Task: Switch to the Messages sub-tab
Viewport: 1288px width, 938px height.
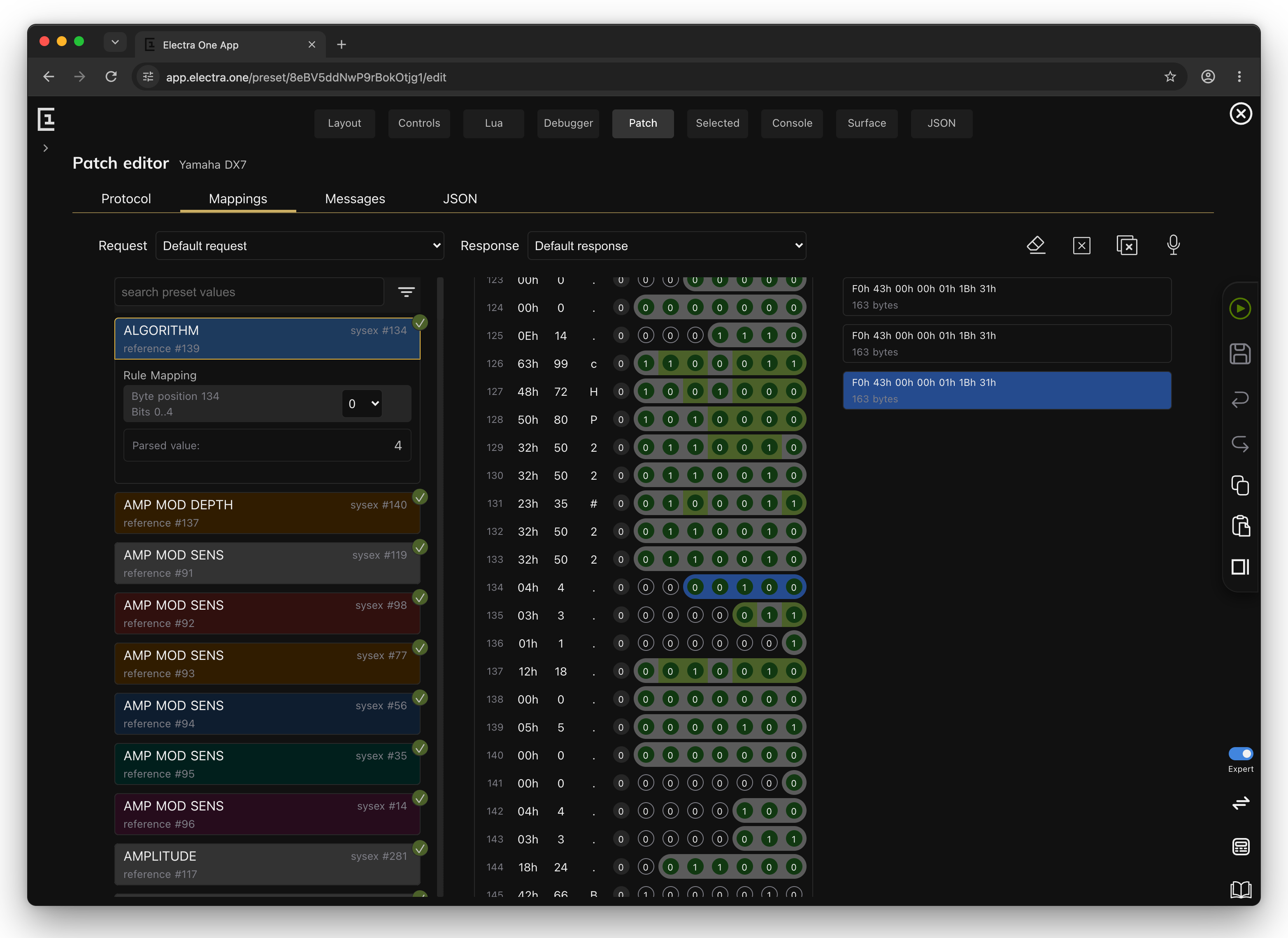Action: pyautogui.click(x=355, y=199)
